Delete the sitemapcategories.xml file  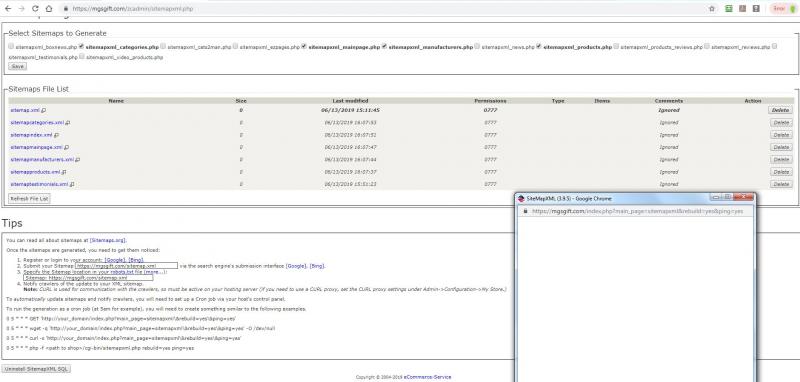[x=781, y=122]
